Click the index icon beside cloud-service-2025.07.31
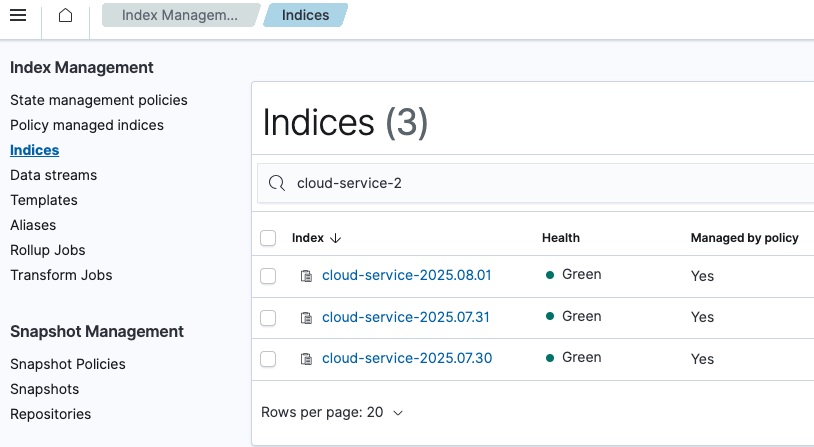The image size is (814, 447). coord(307,317)
